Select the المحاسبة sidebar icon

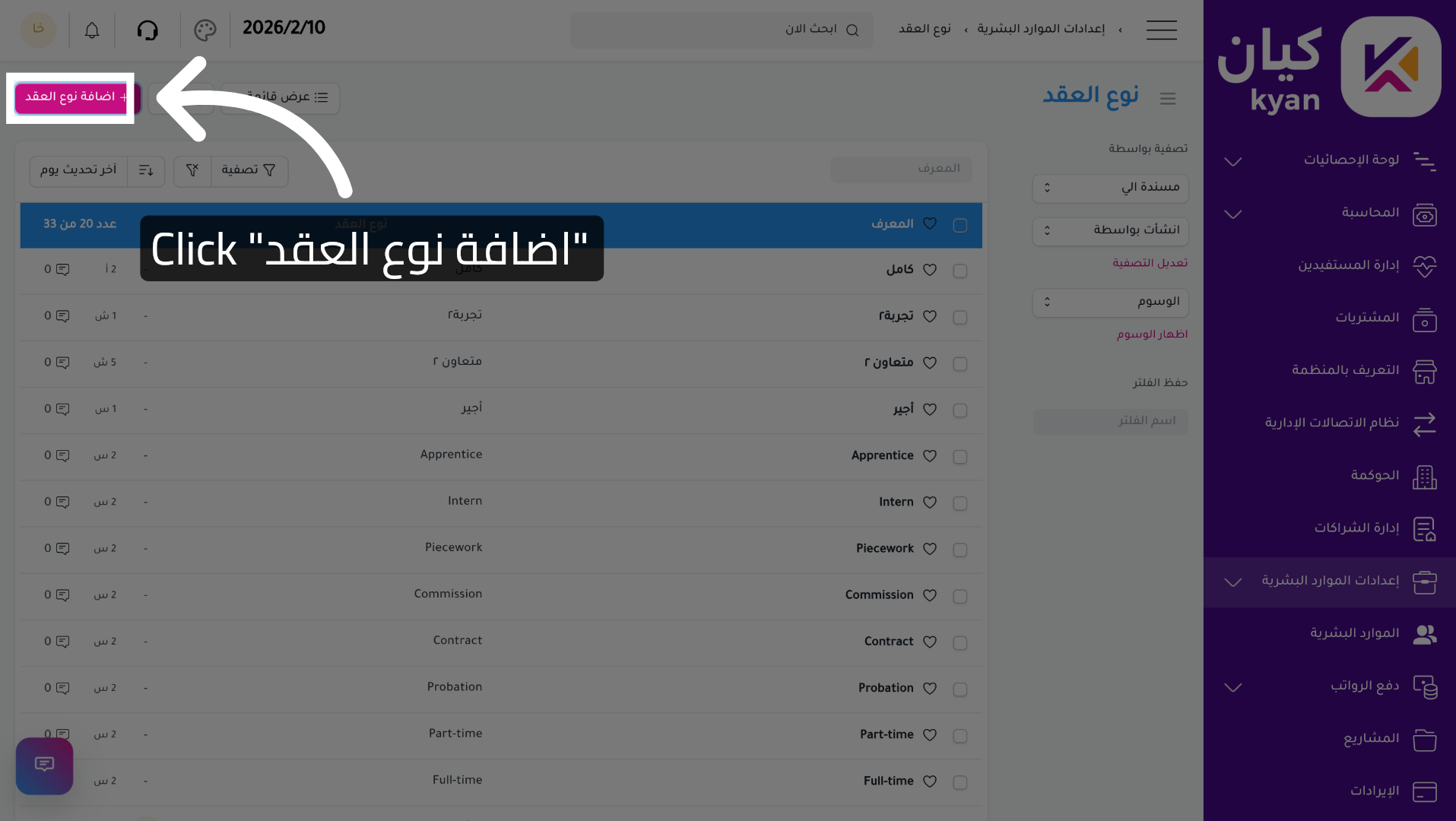1424,214
